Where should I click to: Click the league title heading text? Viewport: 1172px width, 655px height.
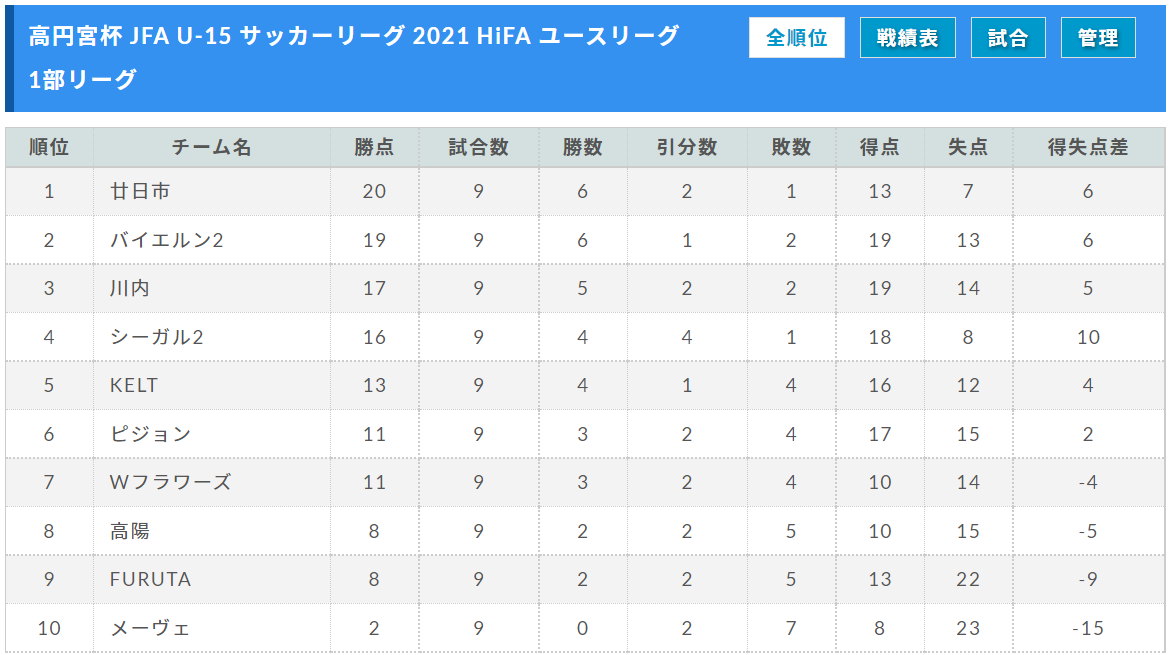tap(354, 57)
